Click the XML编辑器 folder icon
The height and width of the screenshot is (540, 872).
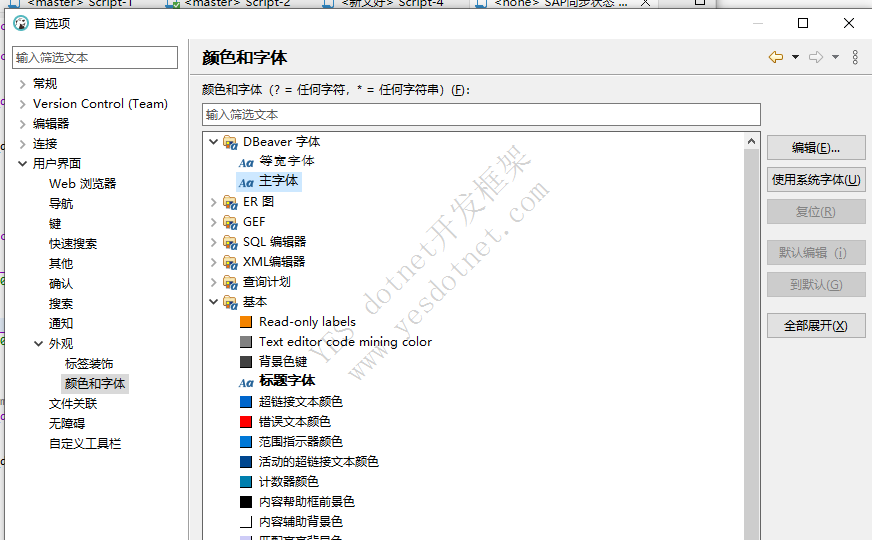pos(230,262)
